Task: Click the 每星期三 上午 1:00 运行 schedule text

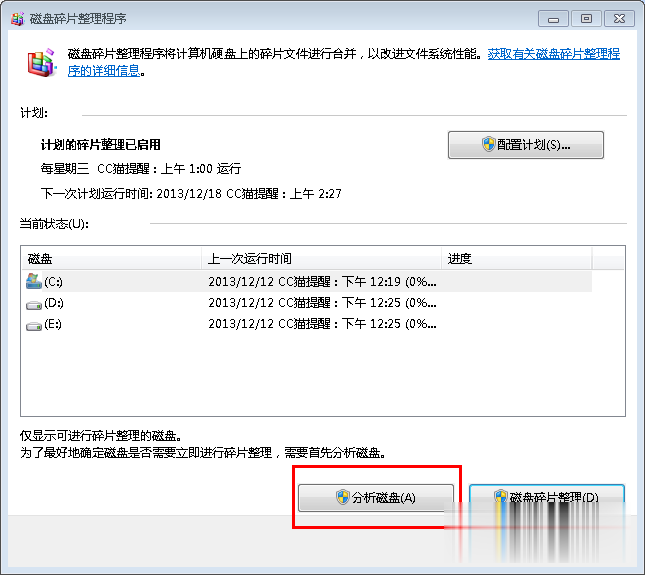Action: (x=141, y=169)
